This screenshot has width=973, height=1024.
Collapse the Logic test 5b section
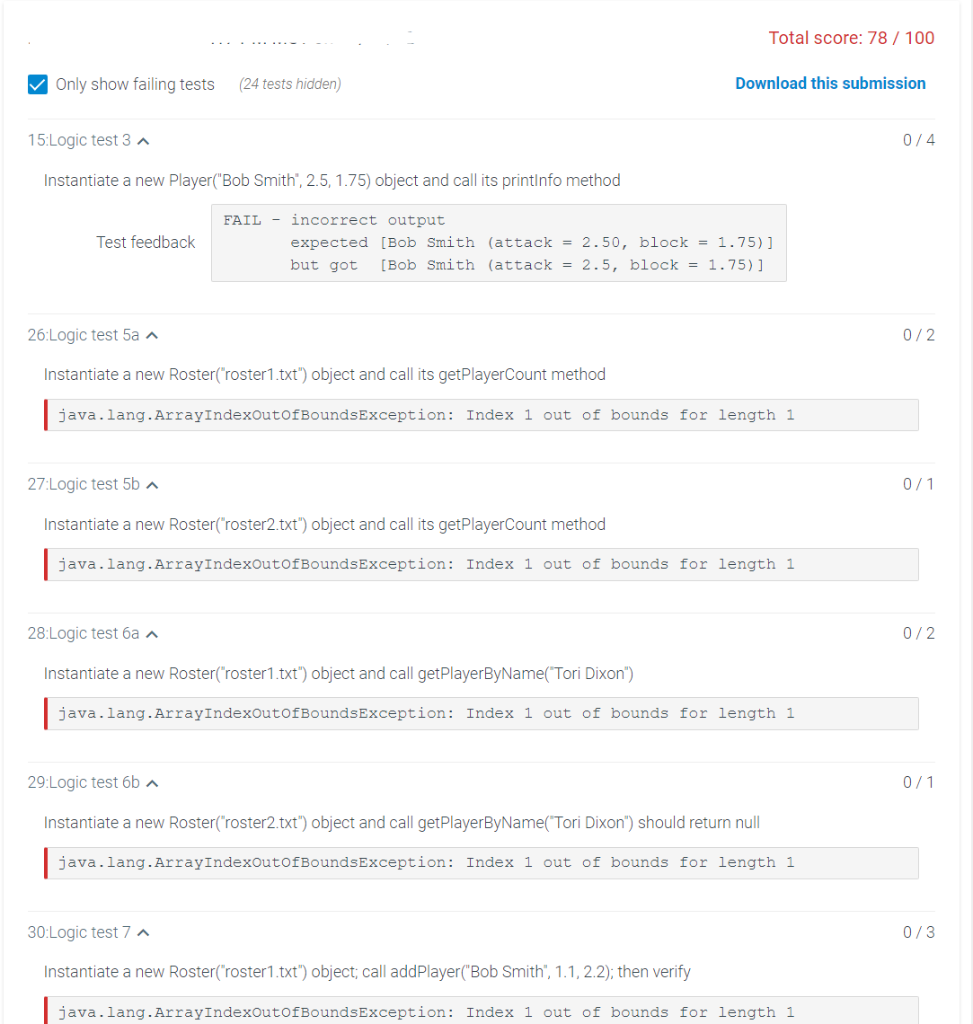pyautogui.click(x=154, y=484)
